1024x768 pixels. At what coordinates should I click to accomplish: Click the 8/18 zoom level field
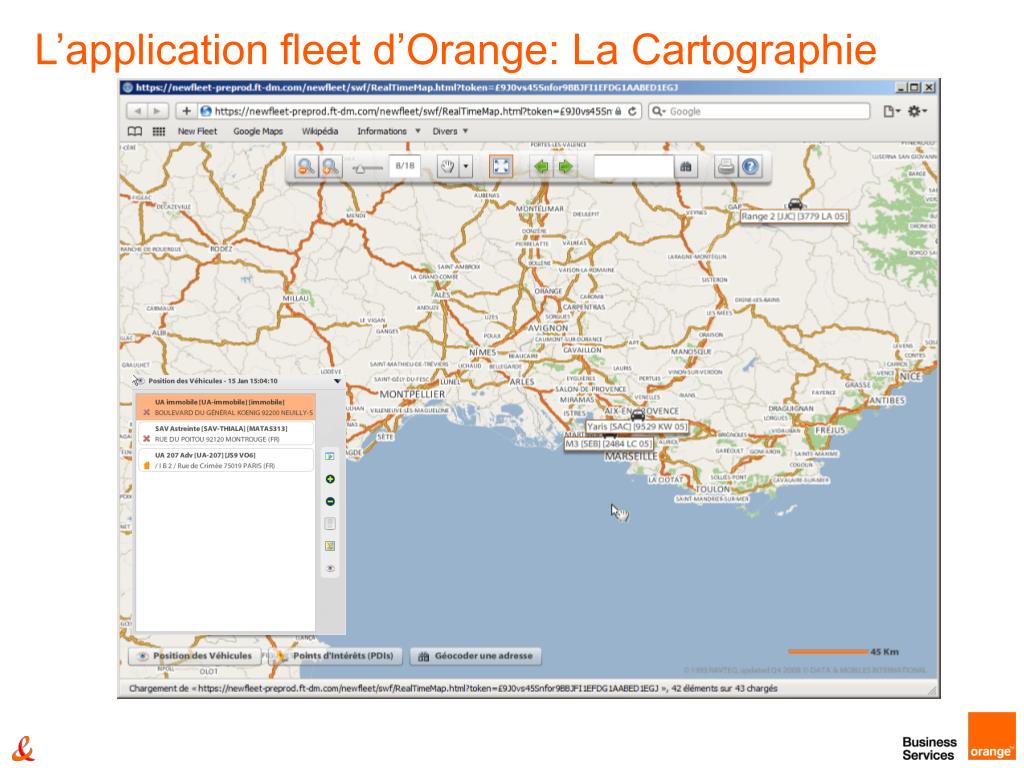tap(405, 166)
